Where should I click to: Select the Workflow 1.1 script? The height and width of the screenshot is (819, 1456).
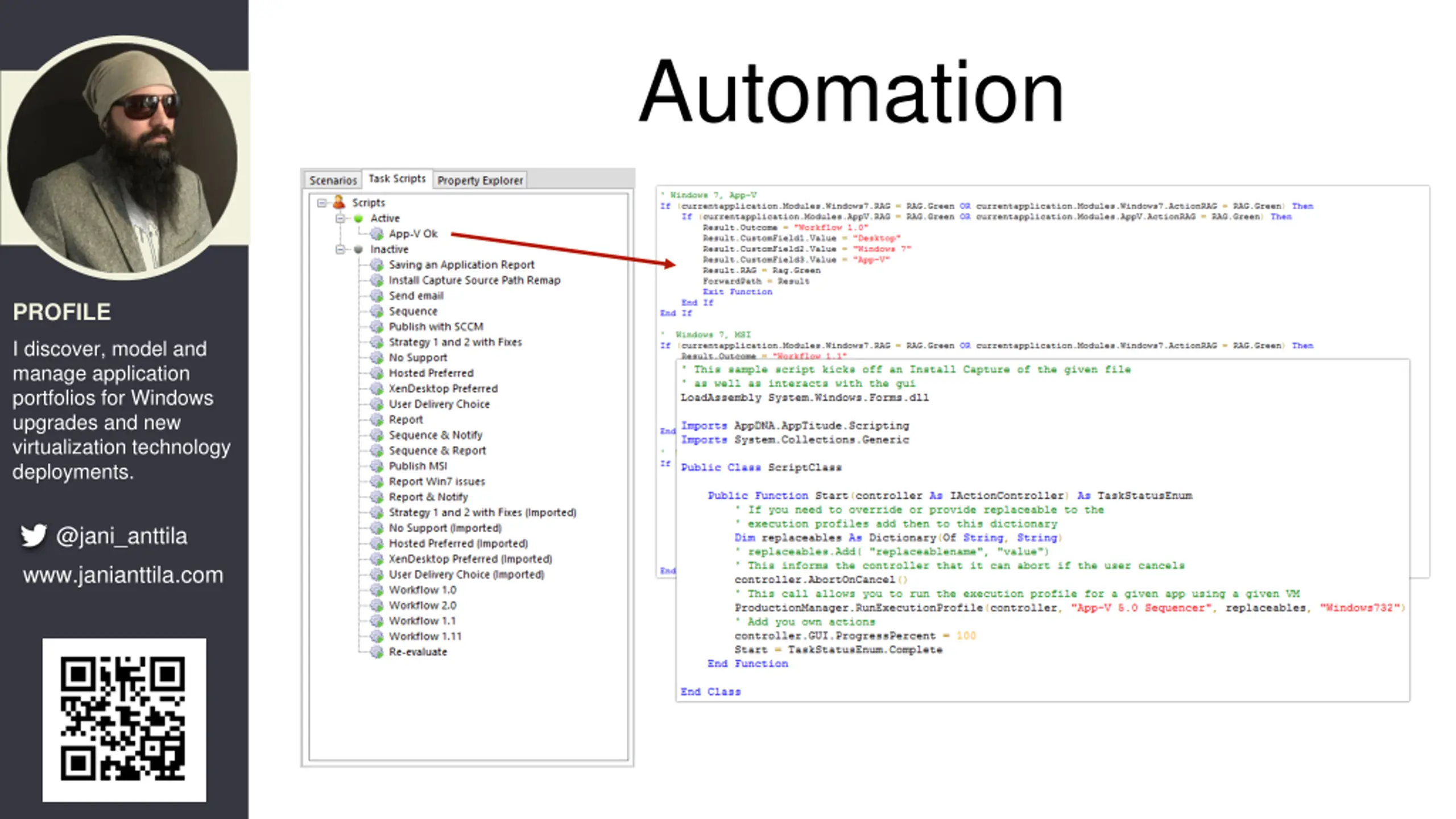click(x=422, y=621)
